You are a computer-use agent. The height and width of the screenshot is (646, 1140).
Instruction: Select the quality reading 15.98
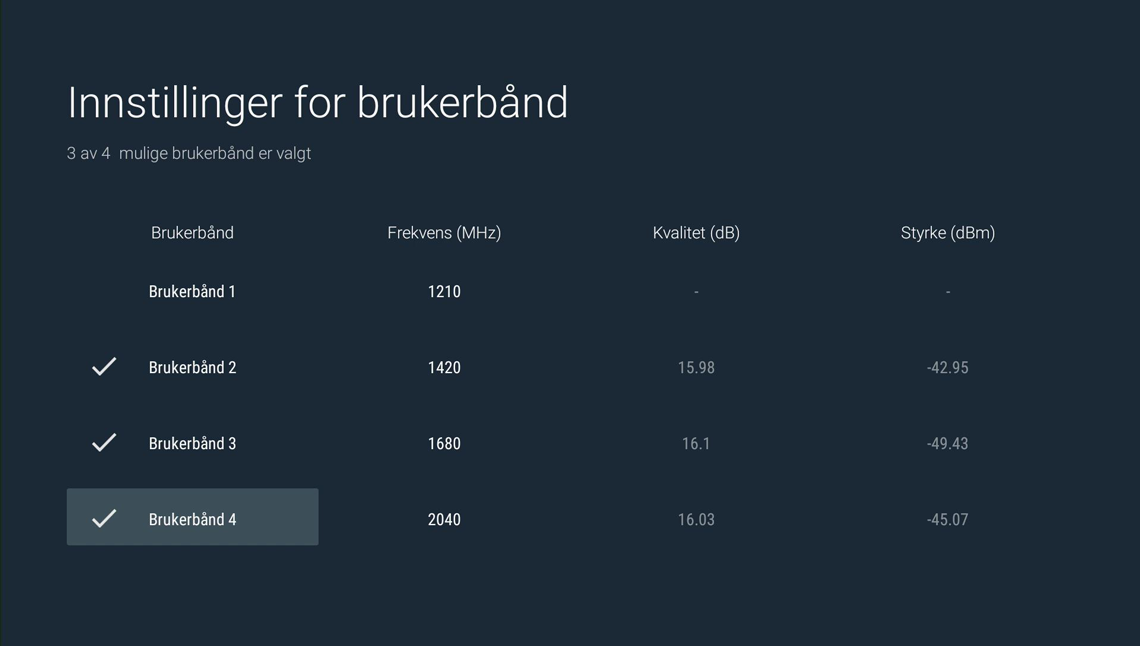[695, 367]
